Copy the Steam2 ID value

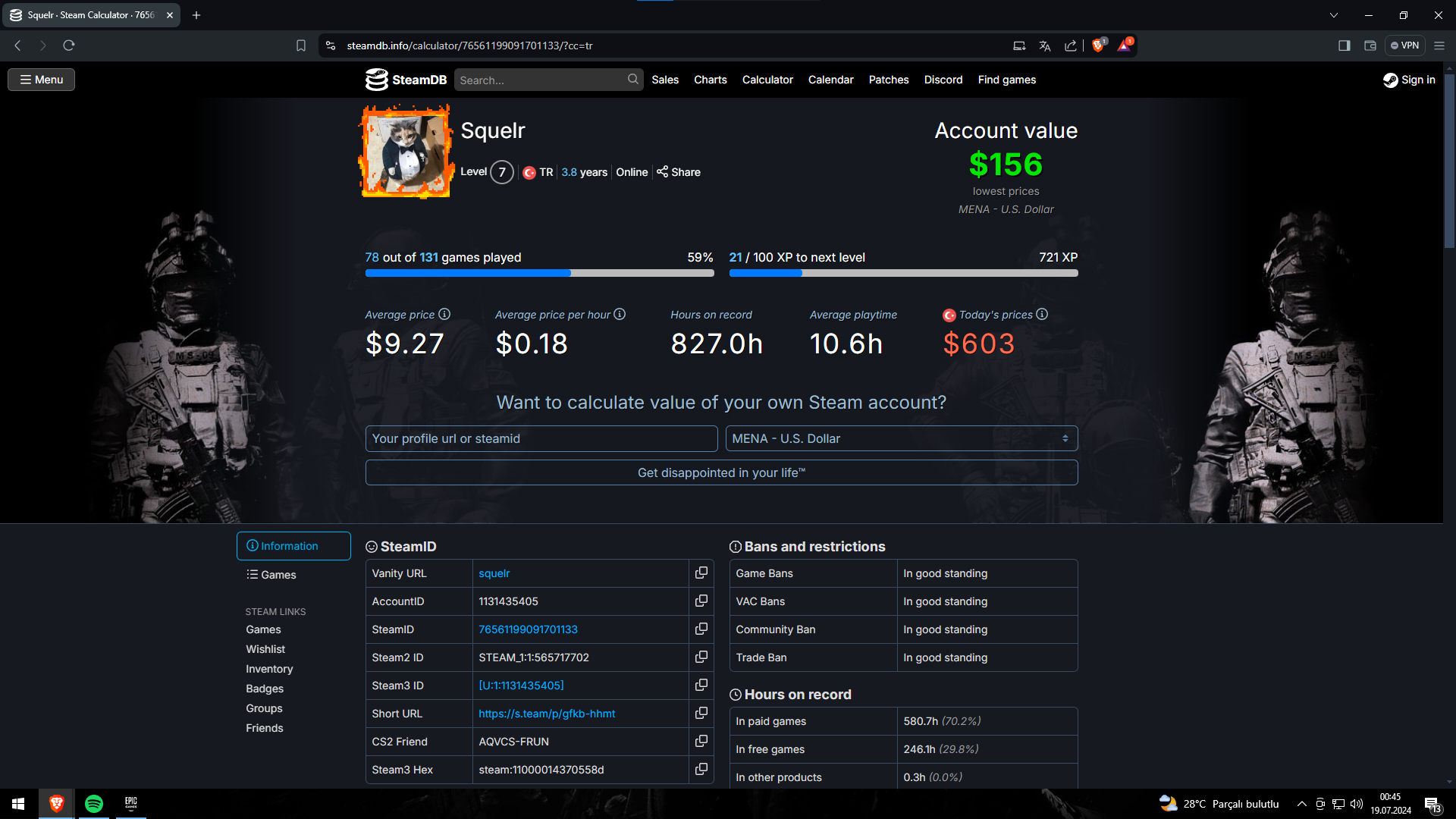click(x=701, y=657)
